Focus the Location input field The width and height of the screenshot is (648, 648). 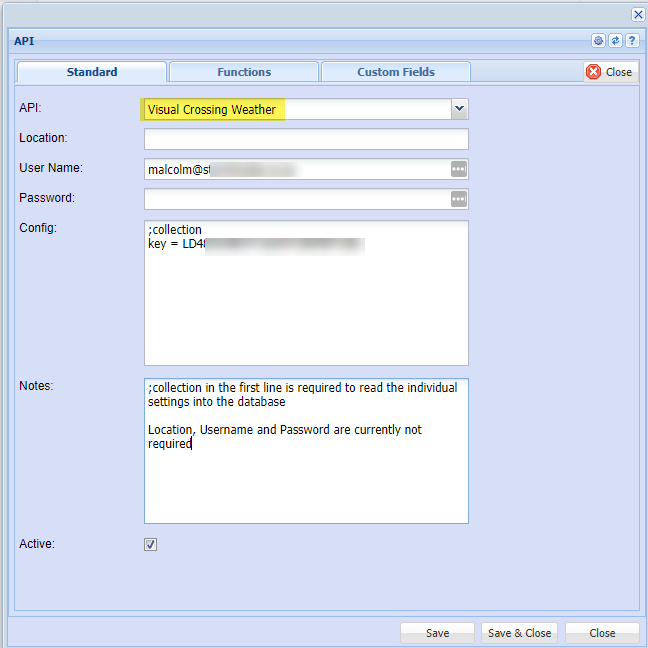tap(306, 139)
